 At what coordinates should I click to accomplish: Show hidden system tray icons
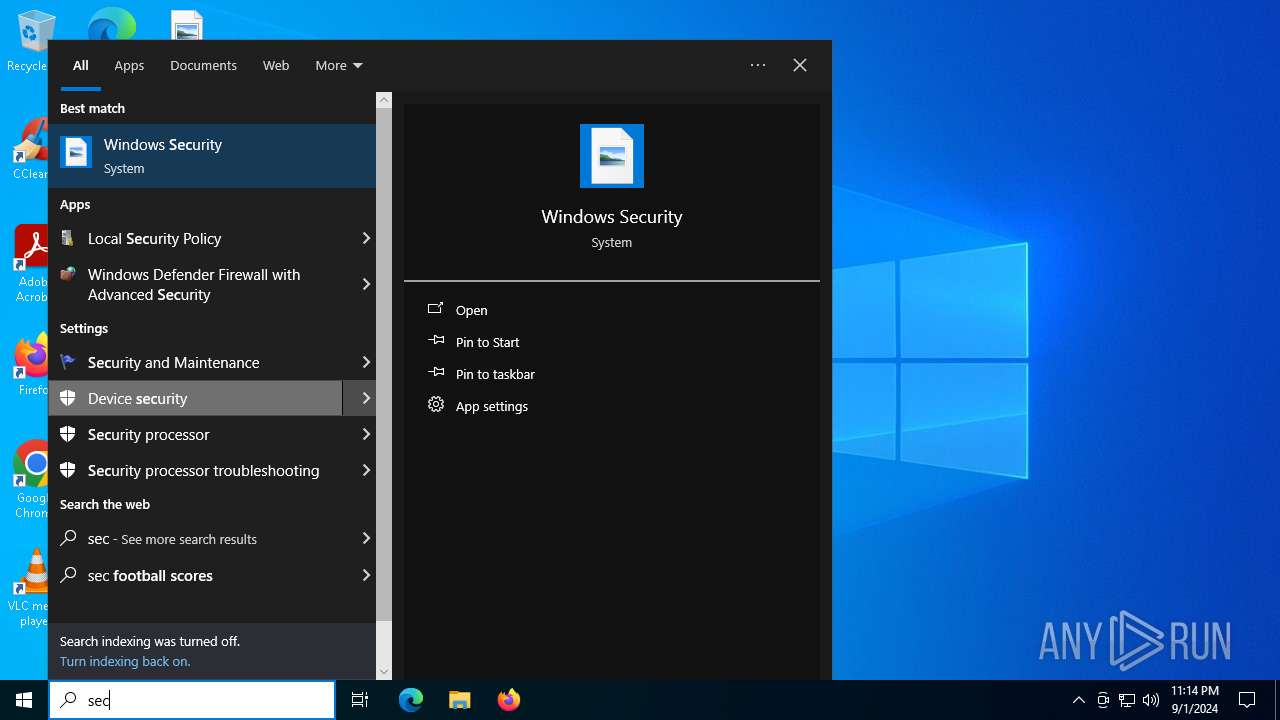[1078, 700]
